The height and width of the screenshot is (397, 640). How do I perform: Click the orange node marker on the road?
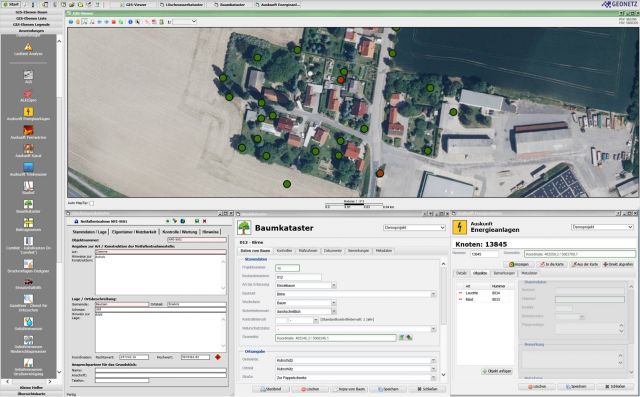380,173
